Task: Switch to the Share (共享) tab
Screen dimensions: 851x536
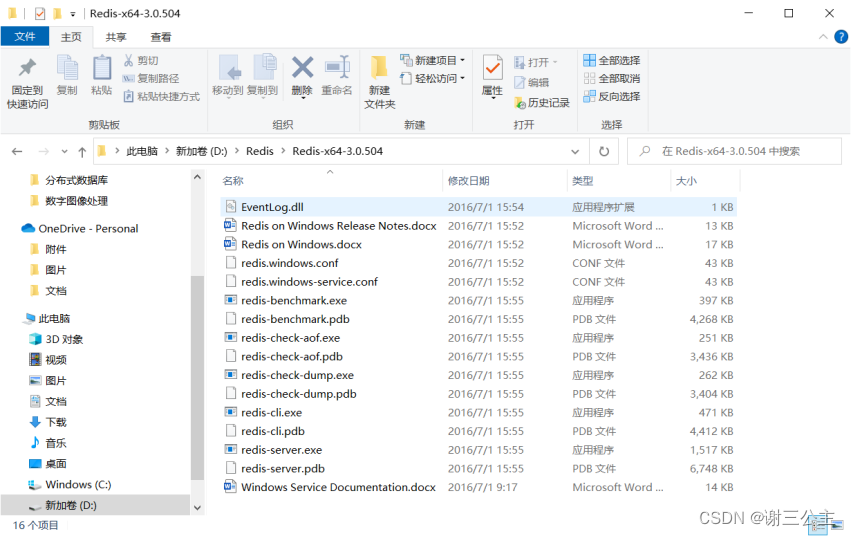Action: point(116,37)
